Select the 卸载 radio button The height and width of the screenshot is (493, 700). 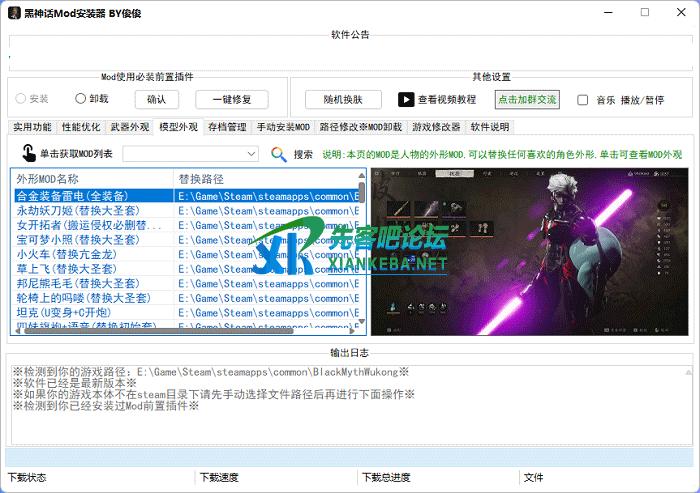pyautogui.click(x=81, y=99)
